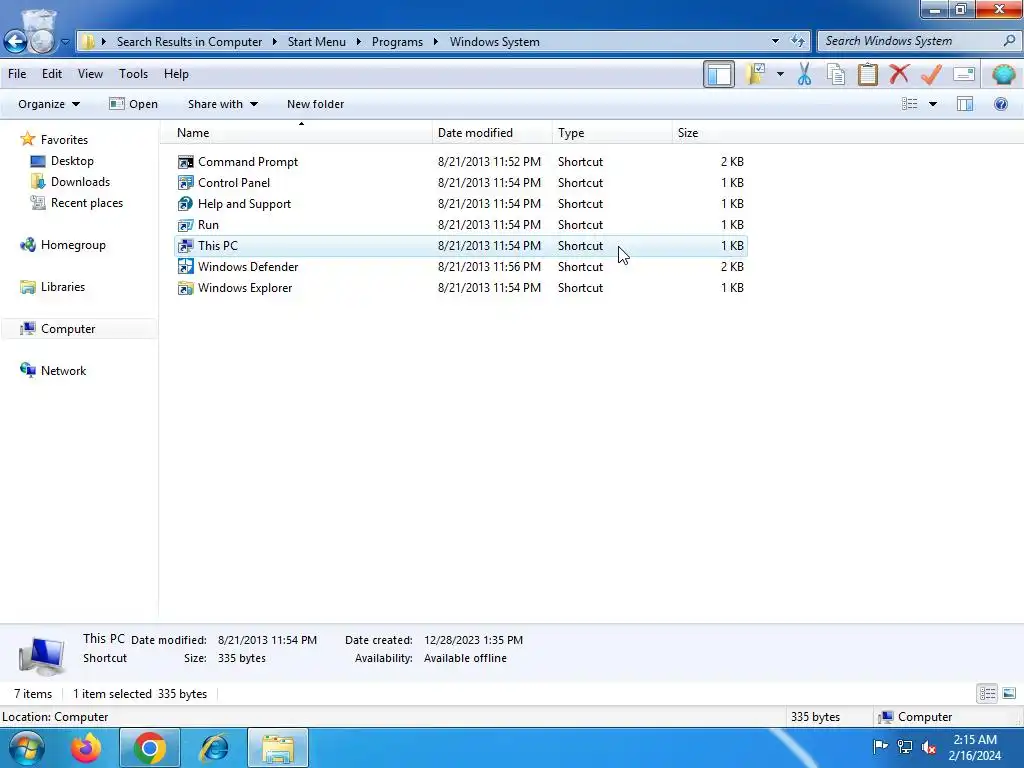Open the address bar history dropdown
Screen dimensions: 1024x768
[775, 41]
